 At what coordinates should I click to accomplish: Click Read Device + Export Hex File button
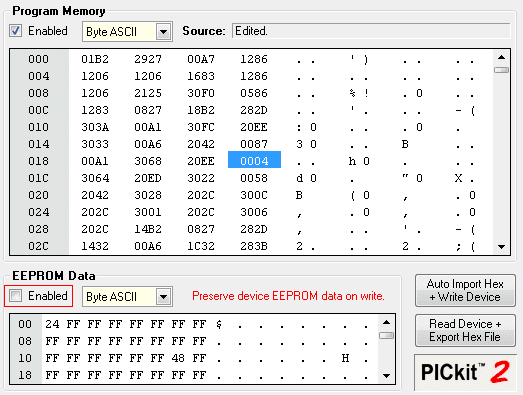[x=465, y=330]
